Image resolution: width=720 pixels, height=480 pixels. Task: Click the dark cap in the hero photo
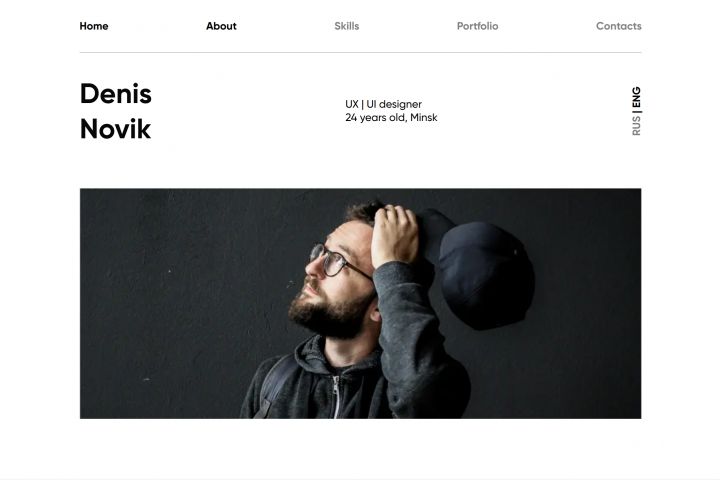click(x=482, y=271)
